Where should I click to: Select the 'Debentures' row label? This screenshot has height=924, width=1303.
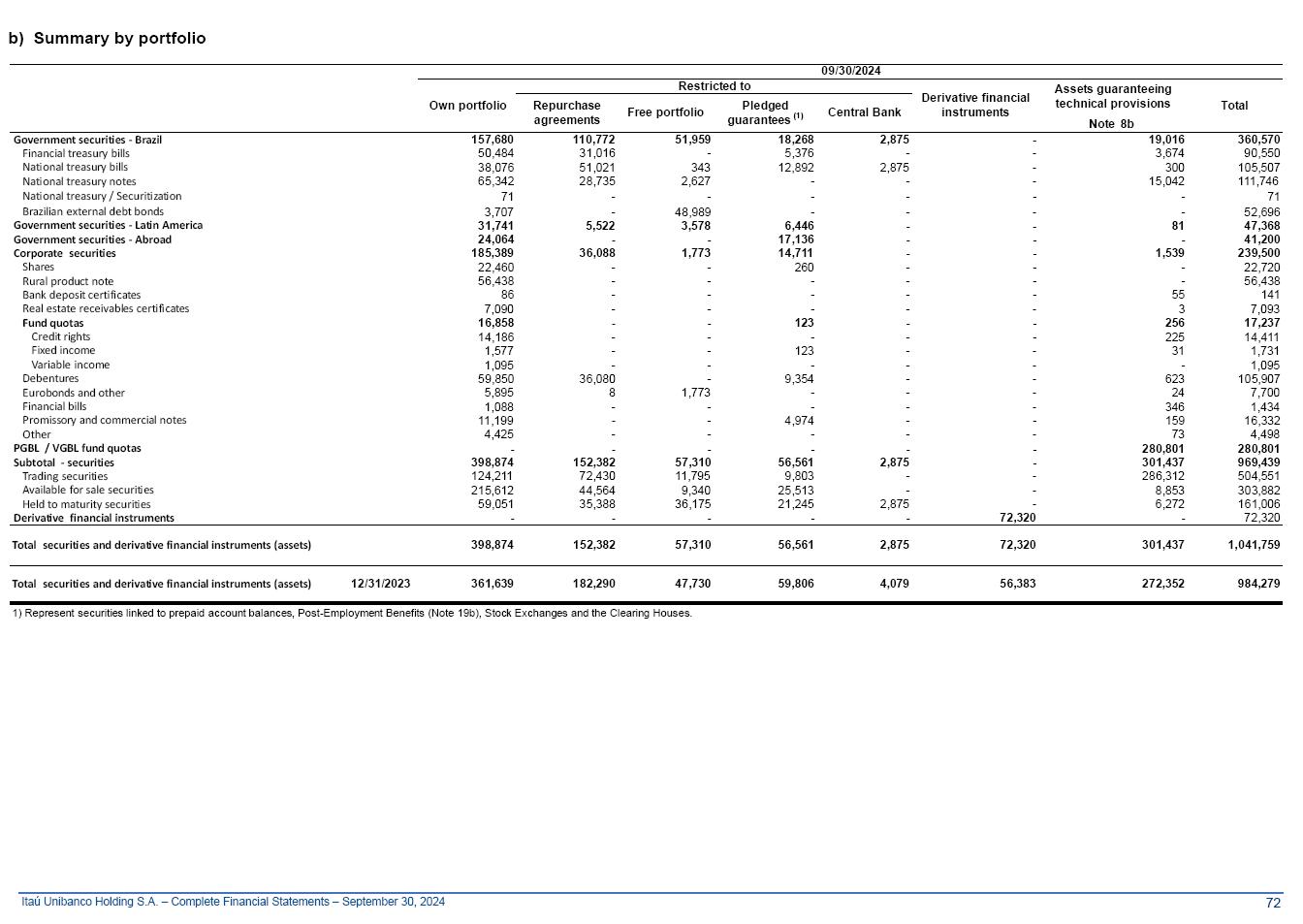[50, 379]
